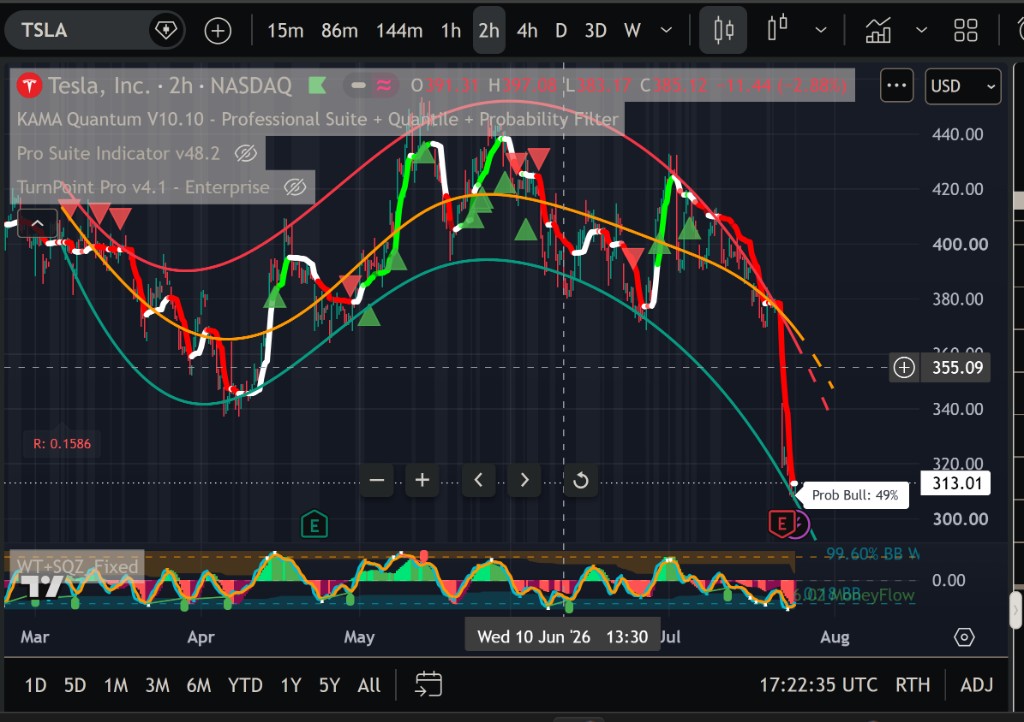The width and height of the screenshot is (1024, 722).
Task: Click the plus button beside 355.09 price
Action: tap(904, 368)
